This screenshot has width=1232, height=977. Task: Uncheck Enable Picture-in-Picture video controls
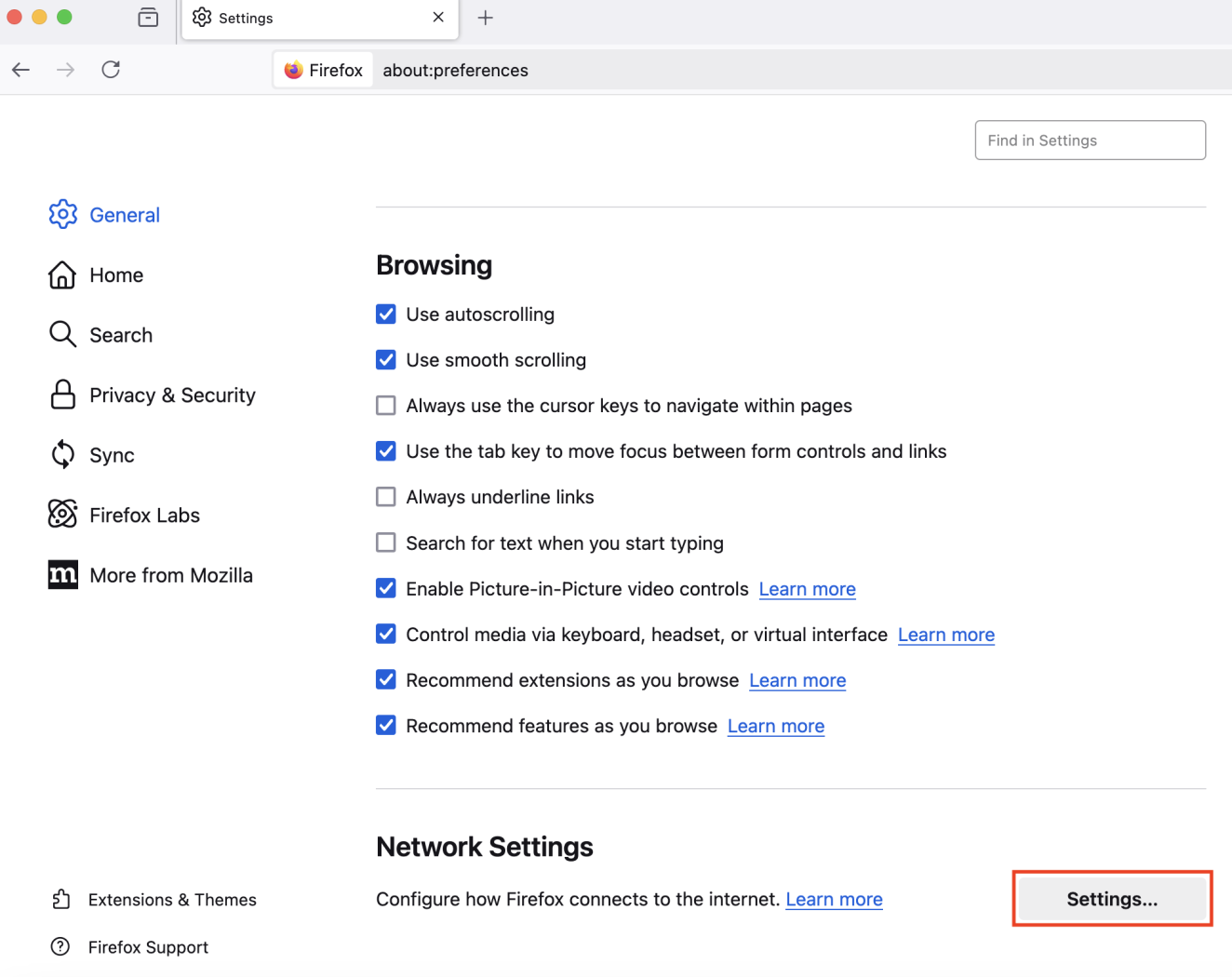[386, 588]
